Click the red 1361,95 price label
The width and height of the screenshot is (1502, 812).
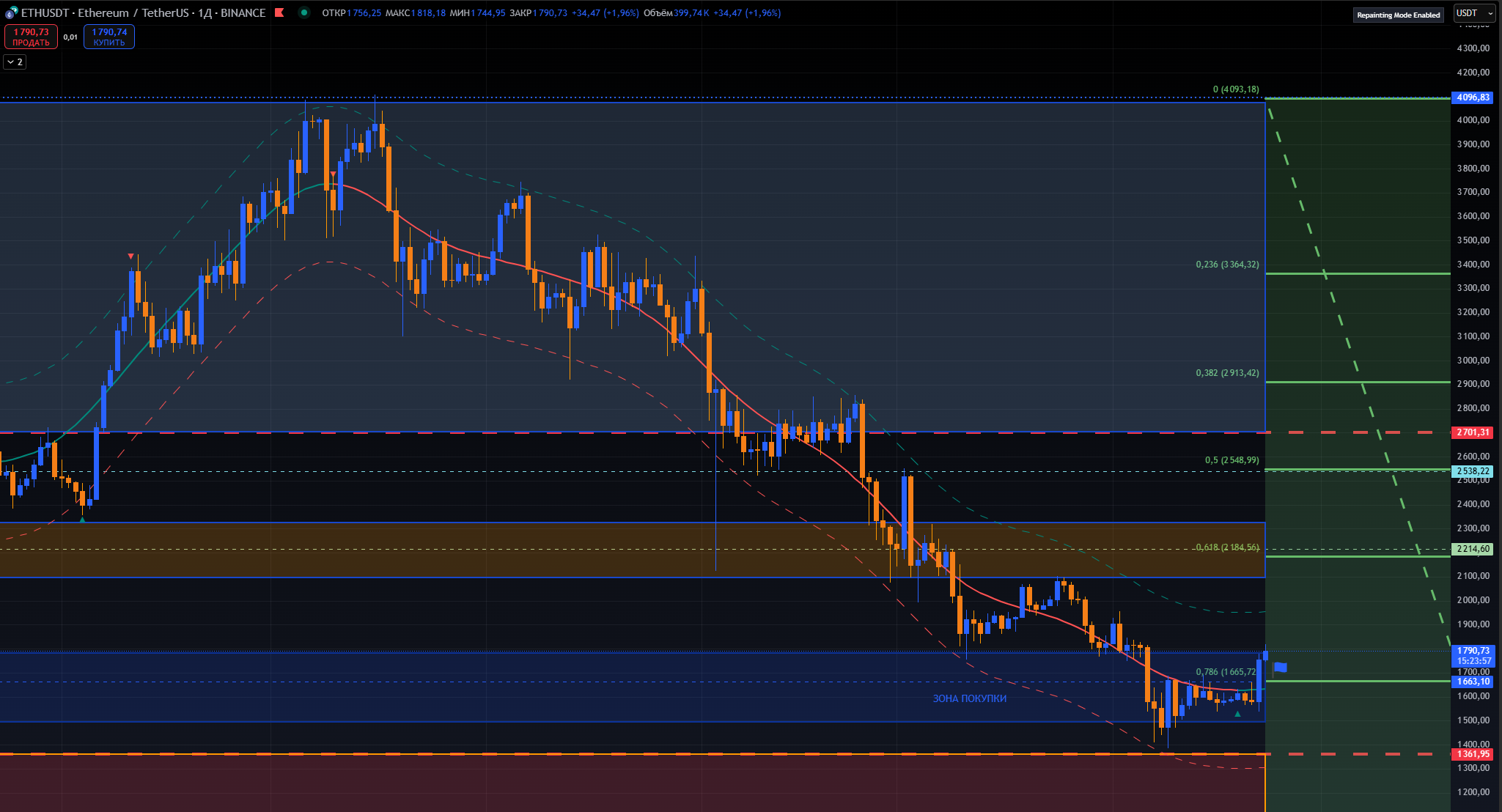(1473, 754)
